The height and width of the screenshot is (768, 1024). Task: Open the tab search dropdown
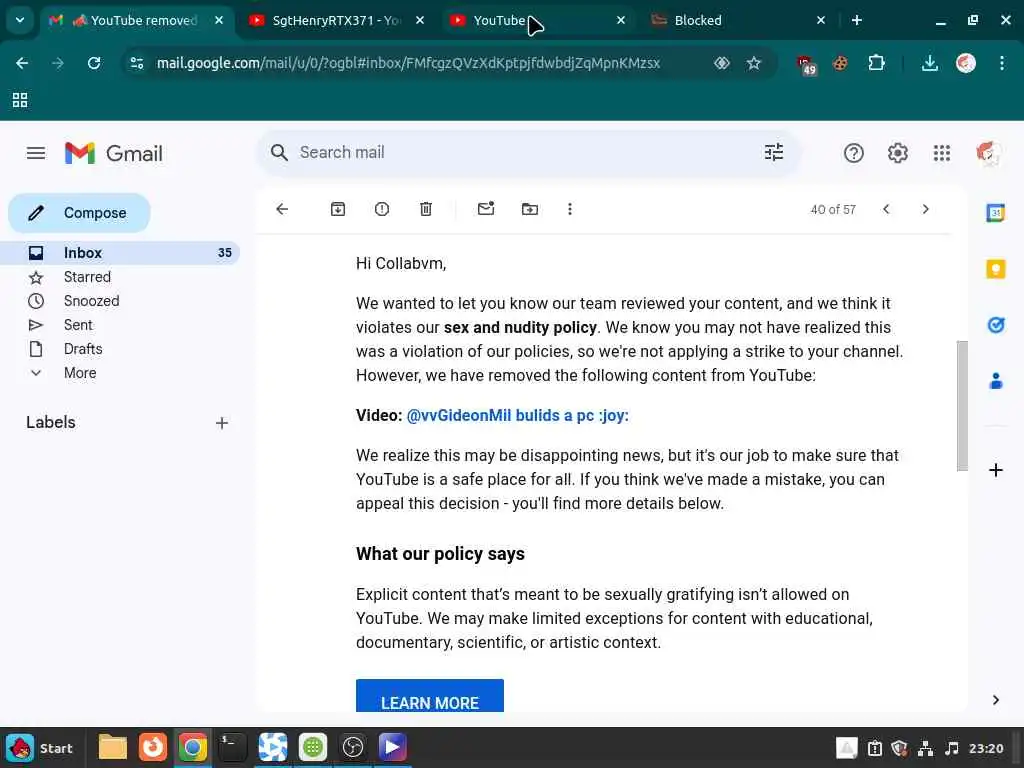[20, 20]
